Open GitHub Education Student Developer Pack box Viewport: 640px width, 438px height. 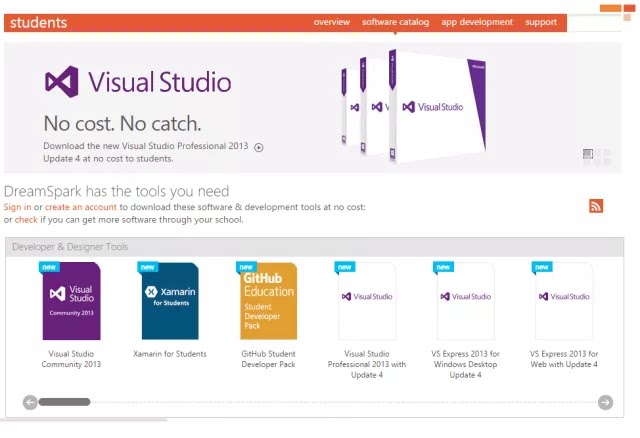click(269, 301)
